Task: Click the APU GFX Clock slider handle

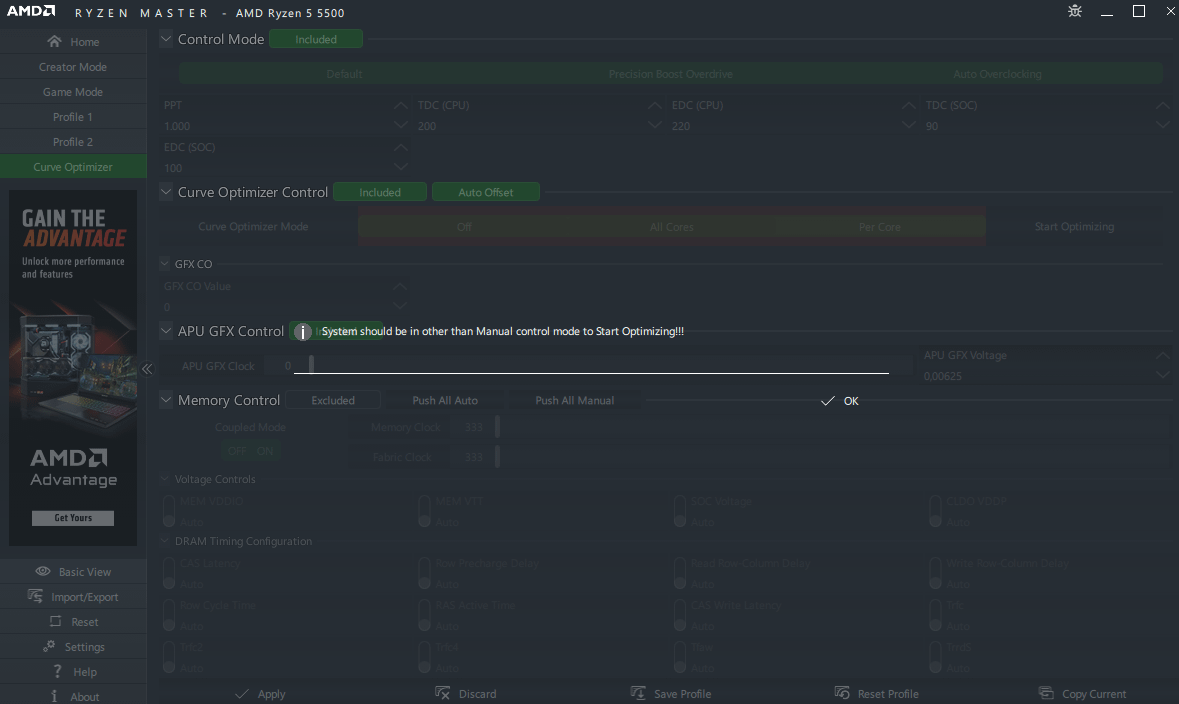Action: coord(311,365)
